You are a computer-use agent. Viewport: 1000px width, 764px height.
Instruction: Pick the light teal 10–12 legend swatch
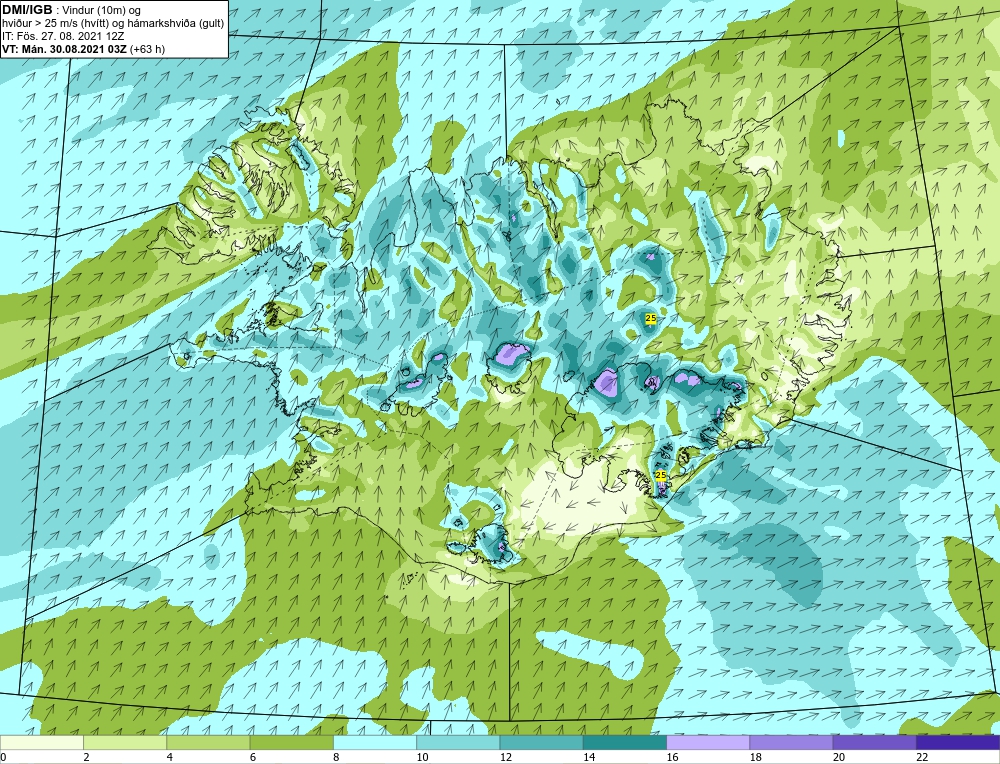click(x=458, y=742)
